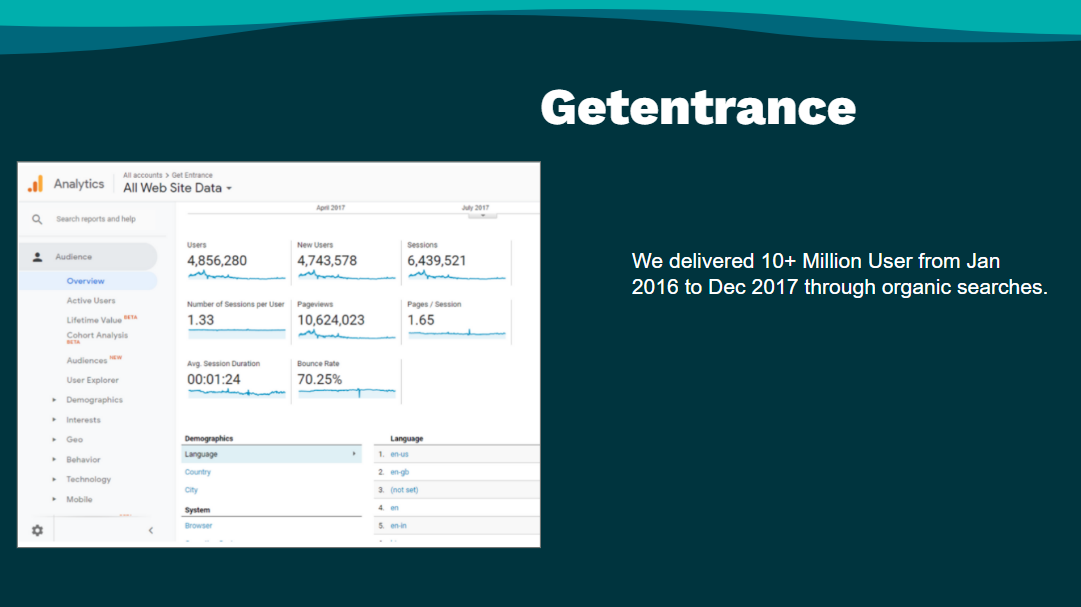The height and width of the screenshot is (607, 1081).
Task: Open the User Explorer report
Action: [x=93, y=379]
